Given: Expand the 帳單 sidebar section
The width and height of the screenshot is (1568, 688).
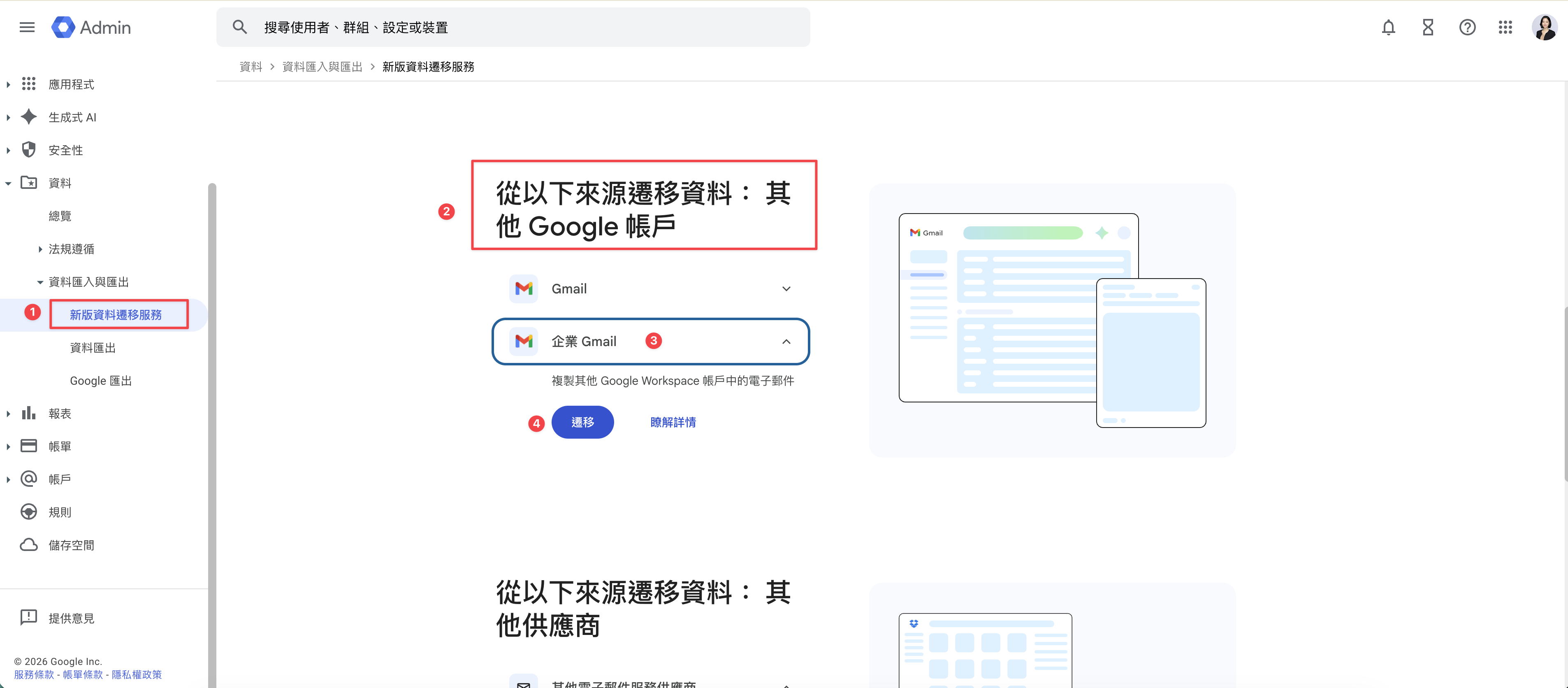Looking at the screenshot, I should 9,447.
